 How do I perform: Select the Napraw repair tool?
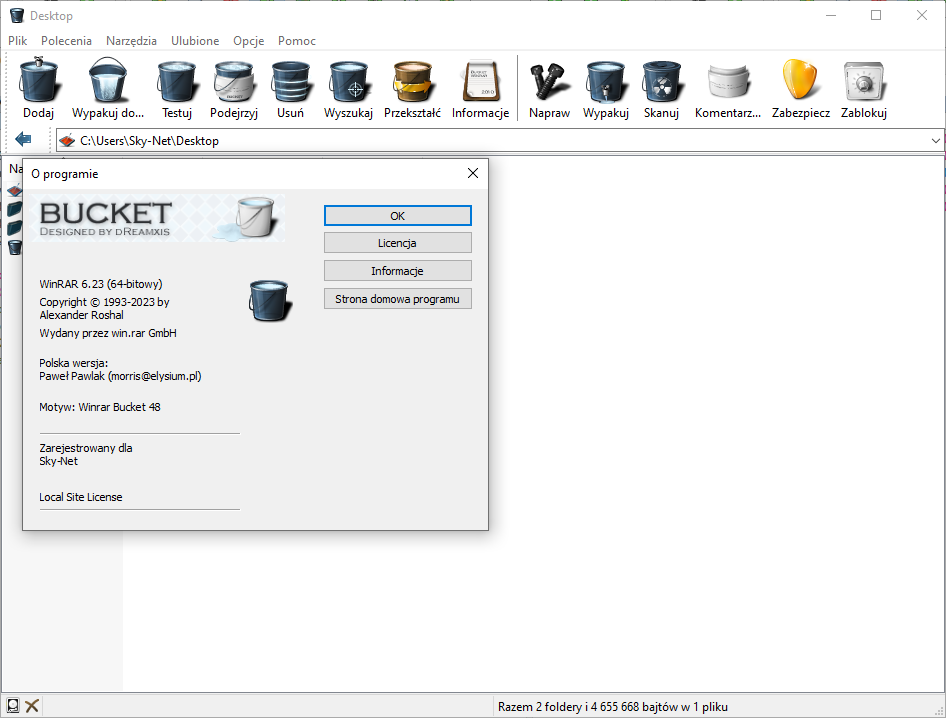[x=549, y=80]
